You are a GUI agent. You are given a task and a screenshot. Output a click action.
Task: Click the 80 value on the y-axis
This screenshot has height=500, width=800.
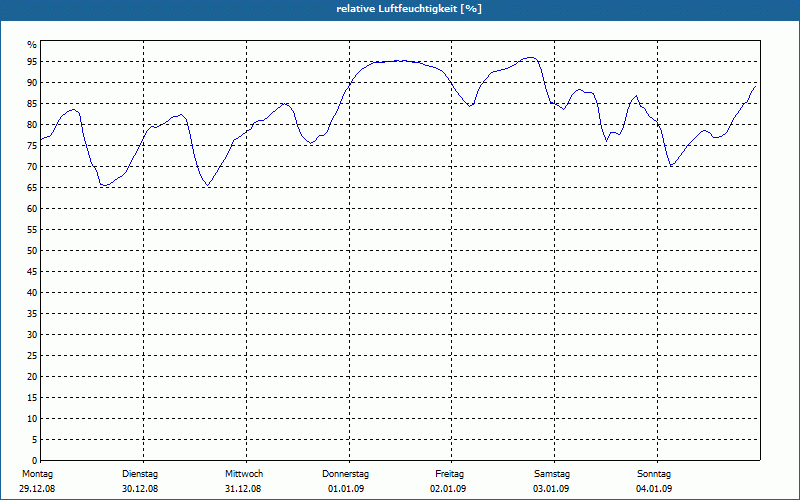(x=32, y=124)
